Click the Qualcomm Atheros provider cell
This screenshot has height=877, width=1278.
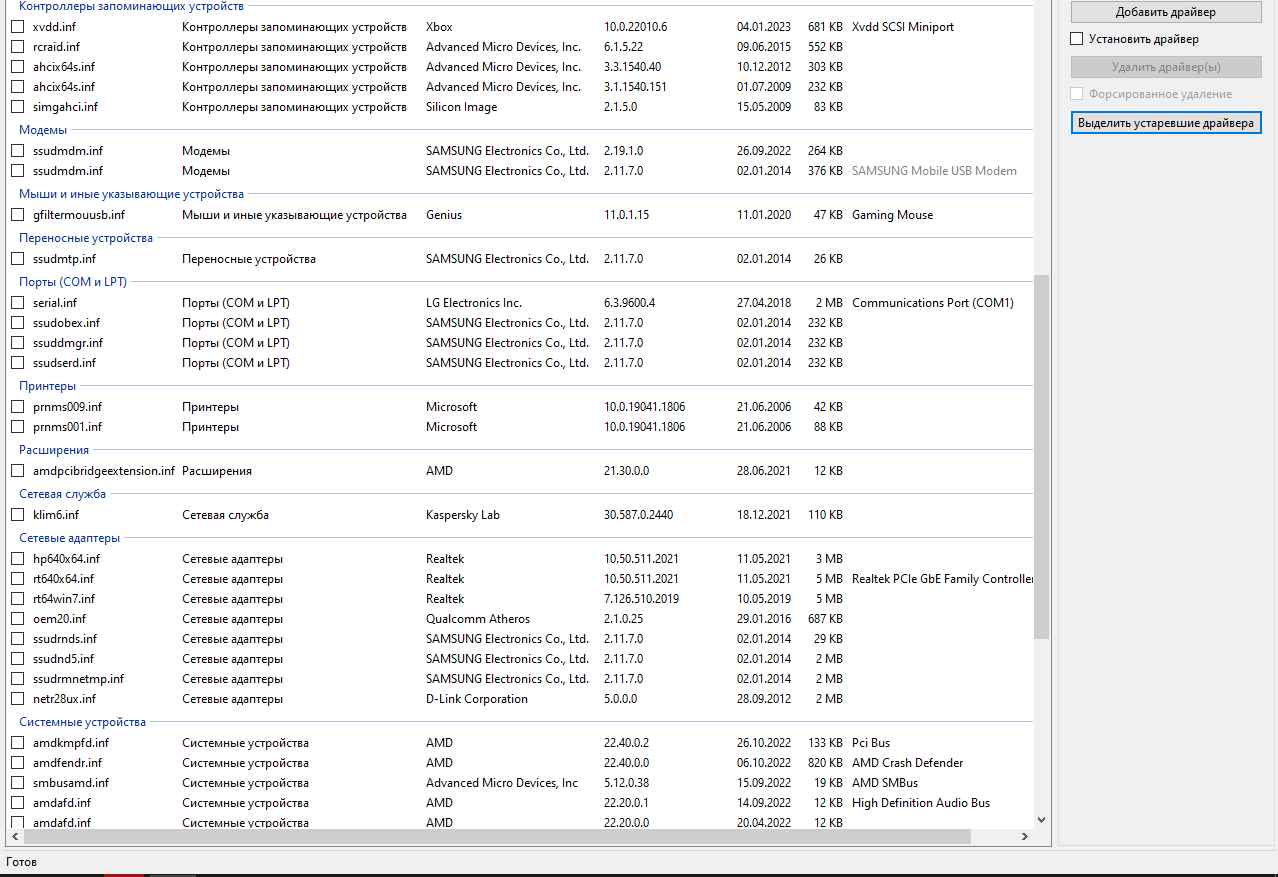[478, 619]
